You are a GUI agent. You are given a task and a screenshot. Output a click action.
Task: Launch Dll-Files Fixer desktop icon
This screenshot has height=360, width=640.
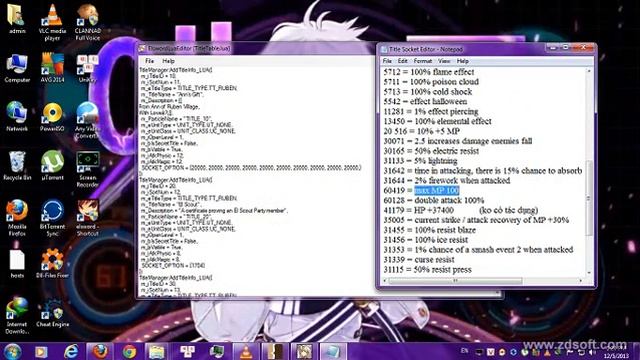[52, 264]
